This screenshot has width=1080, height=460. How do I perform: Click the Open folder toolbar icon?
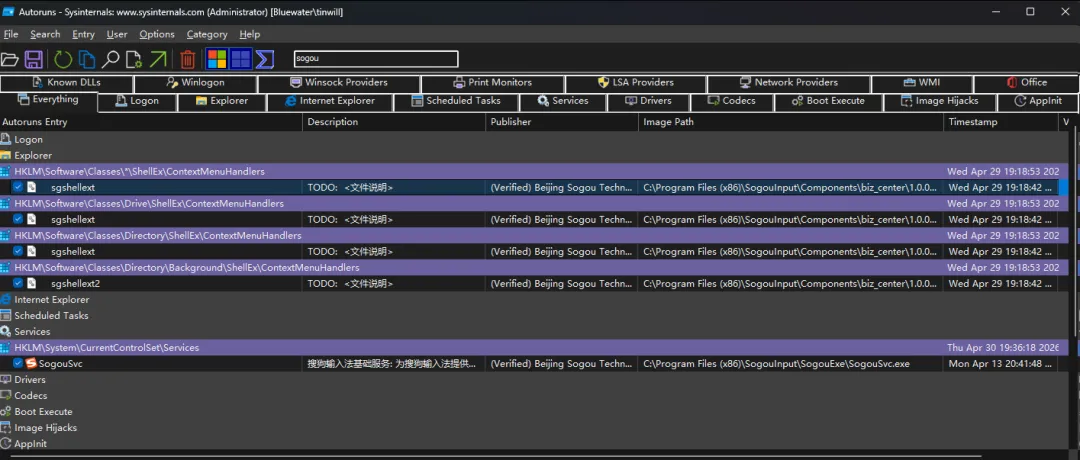[10, 59]
